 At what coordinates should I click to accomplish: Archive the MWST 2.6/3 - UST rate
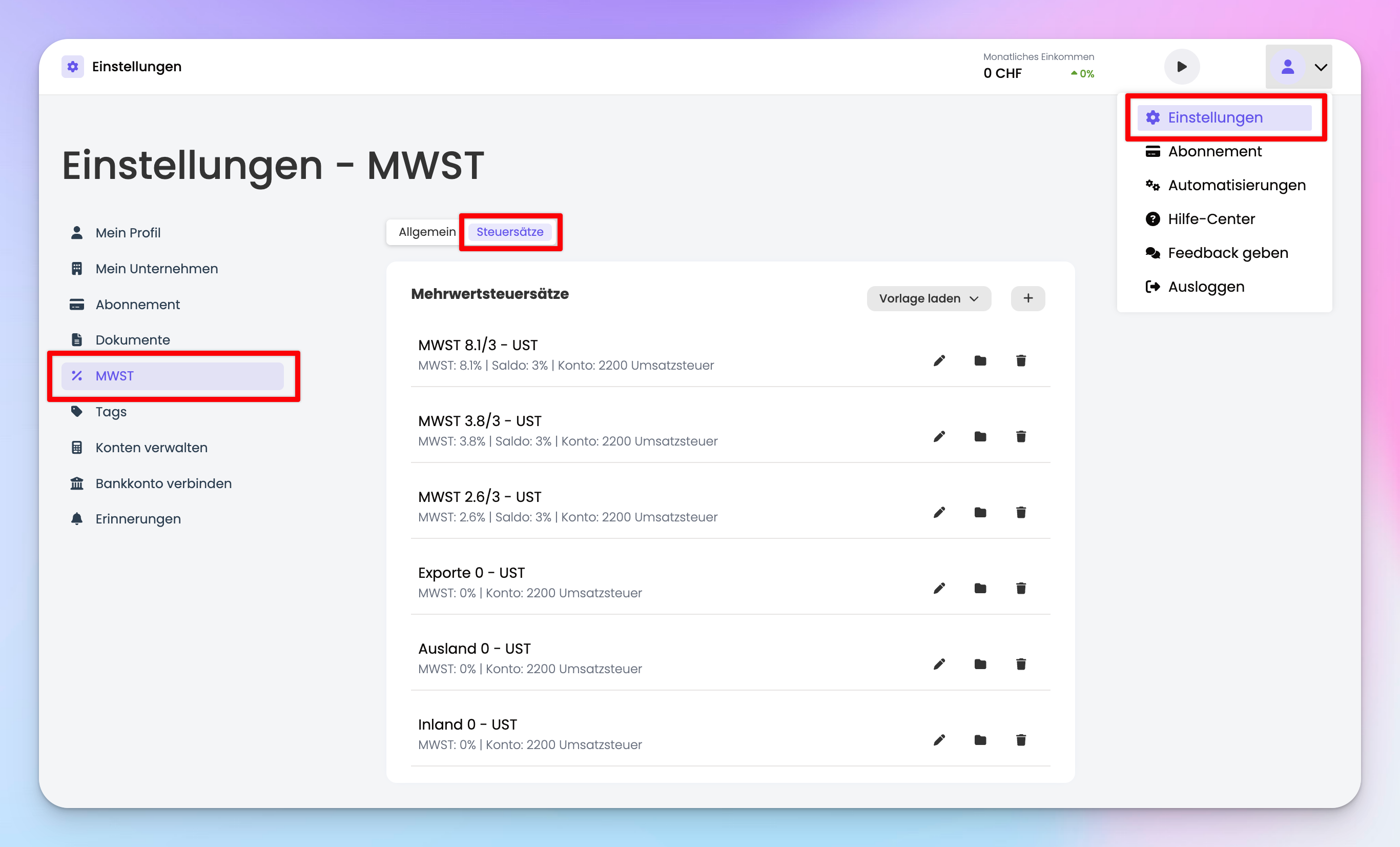pos(980,512)
